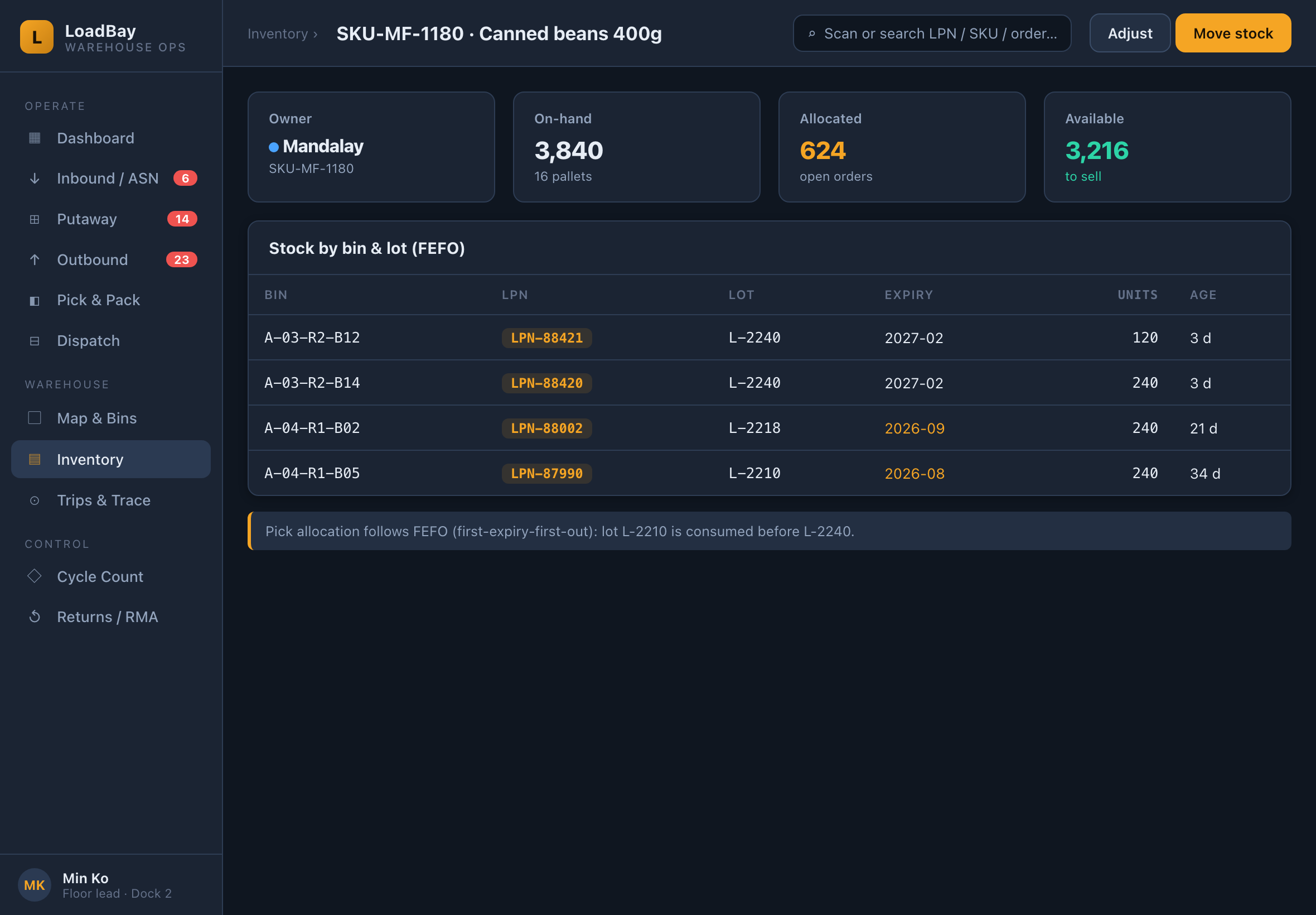This screenshot has height=915, width=1316.
Task: Open the LPN-88002 tag
Action: [x=546, y=428]
